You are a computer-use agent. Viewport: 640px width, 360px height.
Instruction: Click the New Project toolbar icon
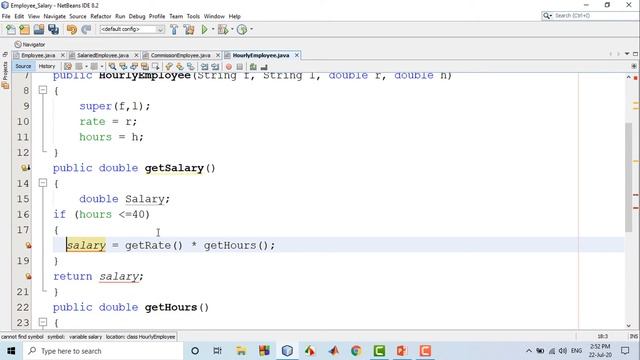(24, 29)
